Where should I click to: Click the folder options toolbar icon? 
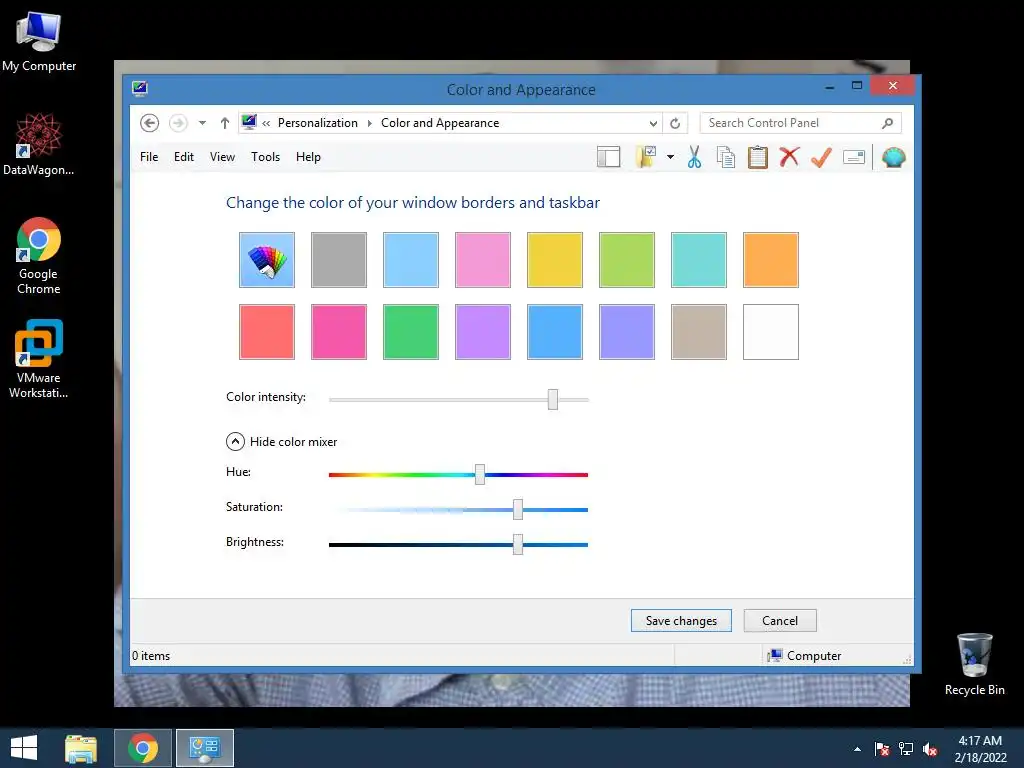pos(646,157)
